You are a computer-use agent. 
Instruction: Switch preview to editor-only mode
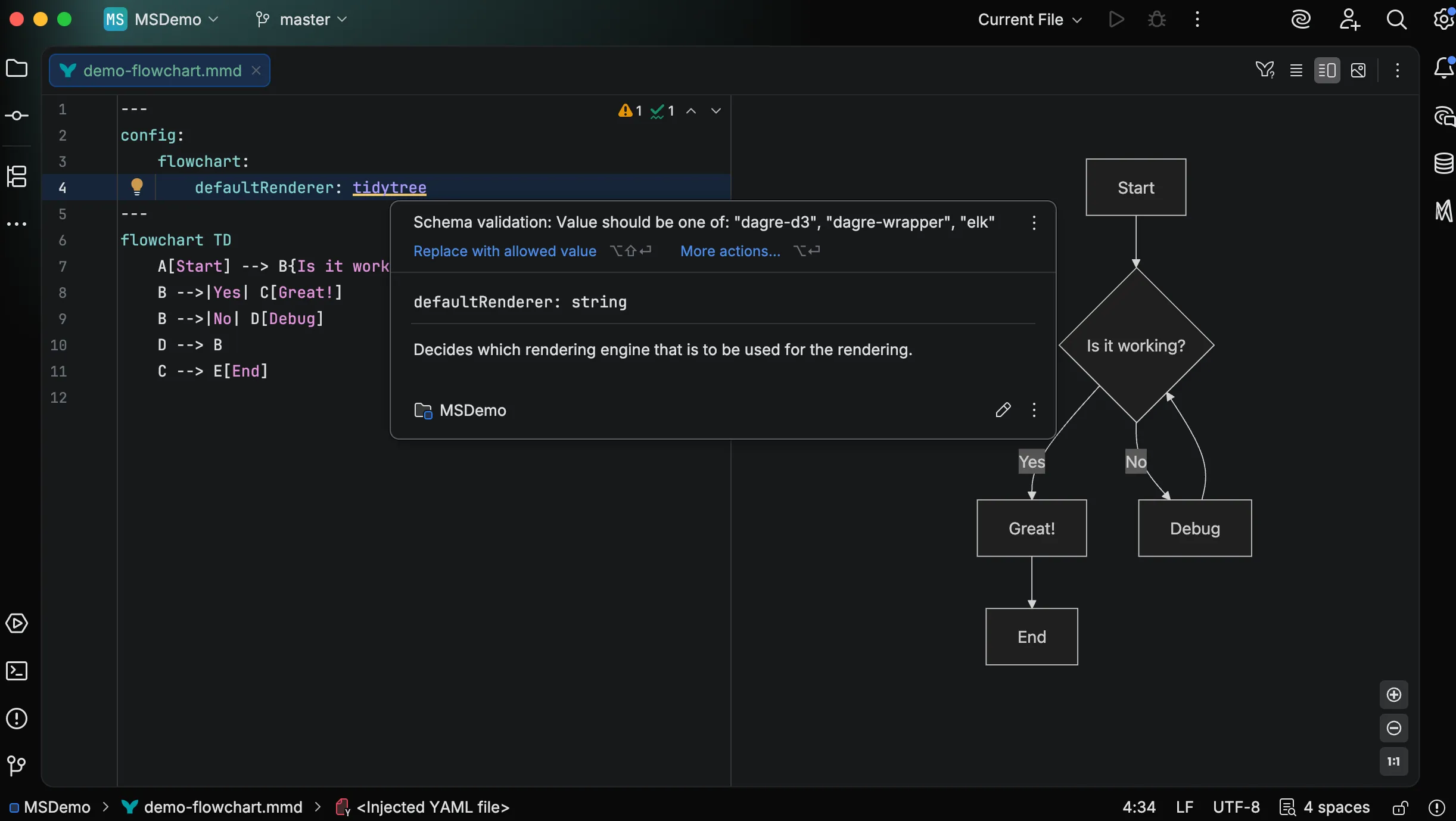[x=1298, y=70]
